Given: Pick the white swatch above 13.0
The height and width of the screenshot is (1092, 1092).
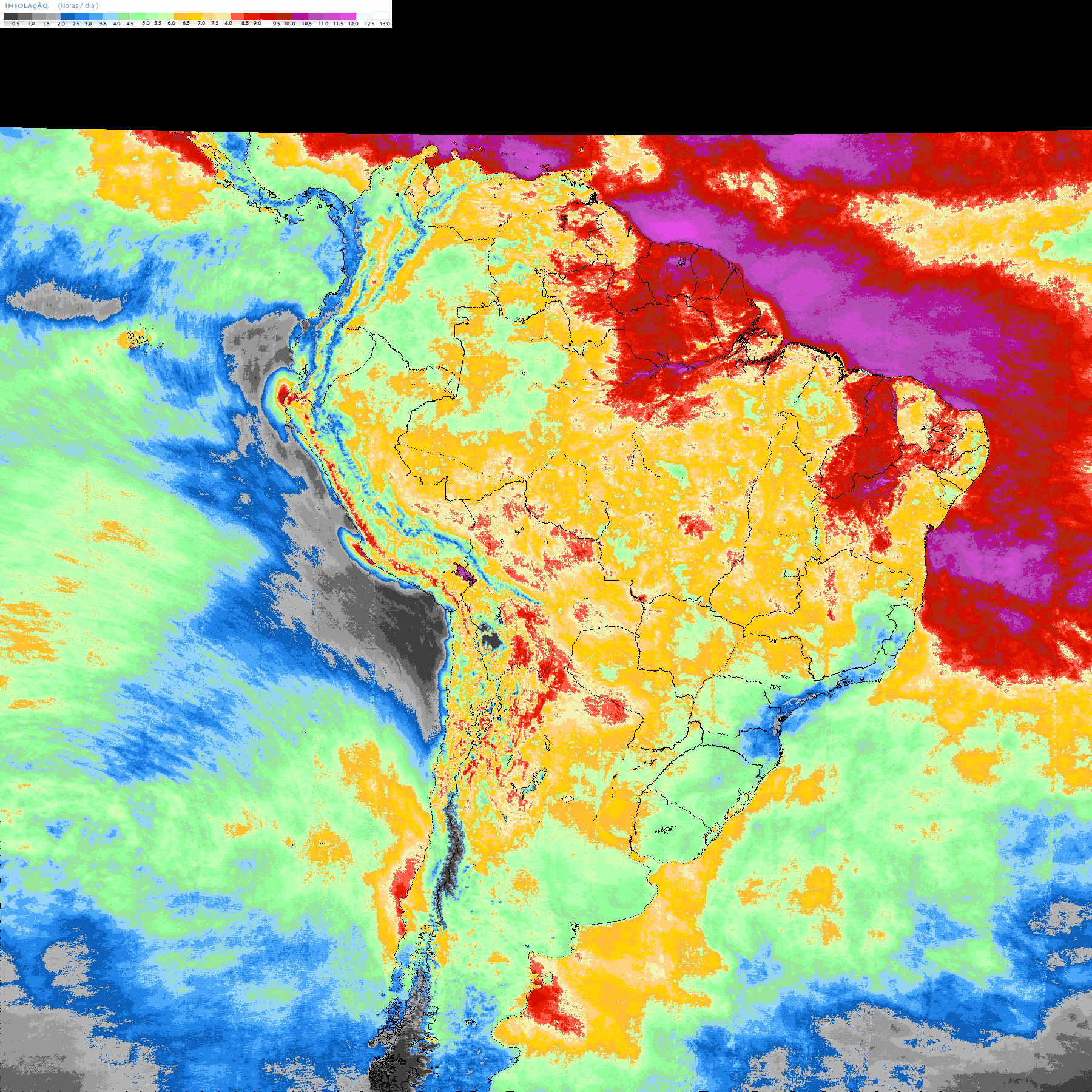Looking at the screenshot, I should (381, 16).
